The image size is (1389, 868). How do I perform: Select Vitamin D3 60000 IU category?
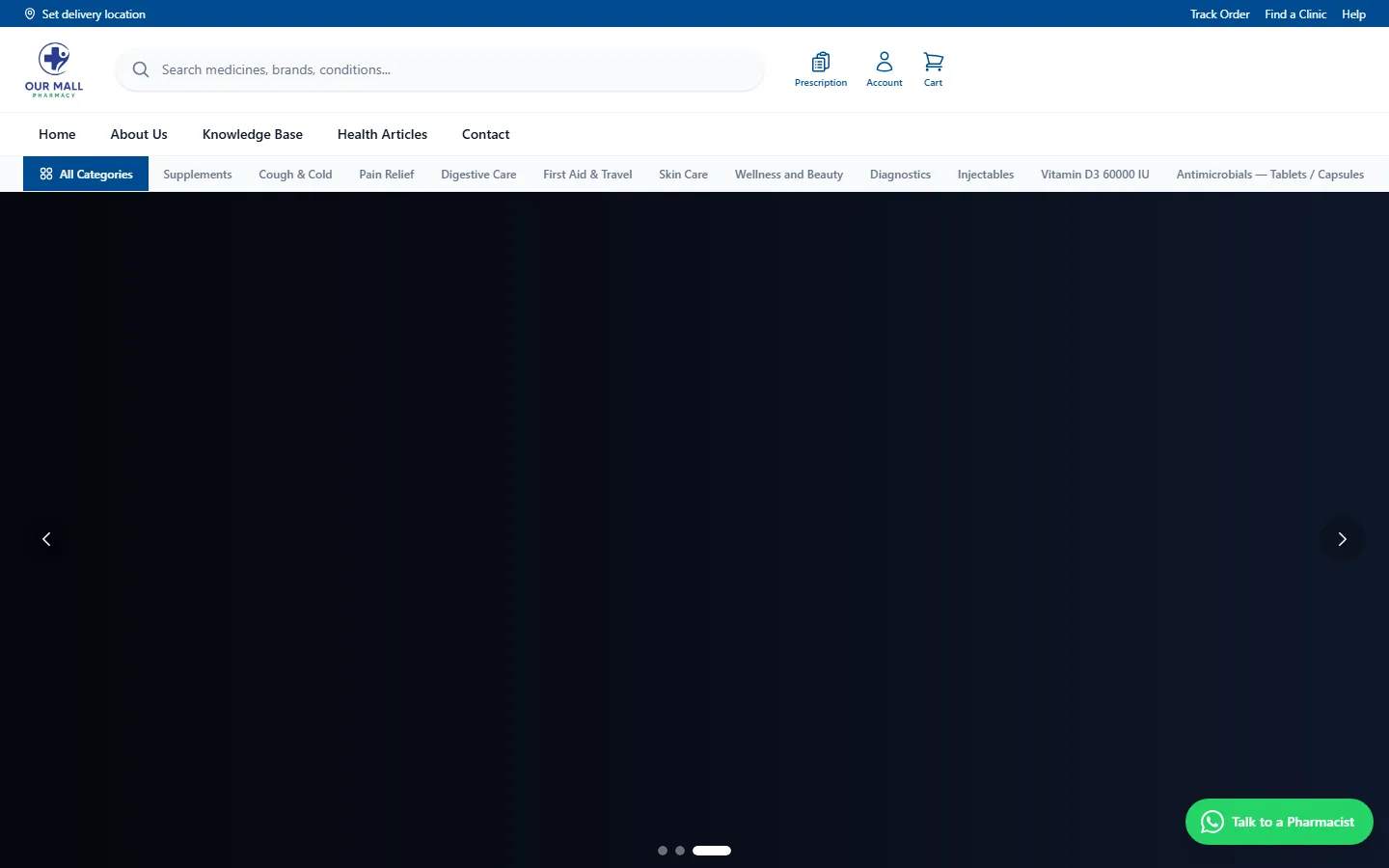click(x=1095, y=175)
